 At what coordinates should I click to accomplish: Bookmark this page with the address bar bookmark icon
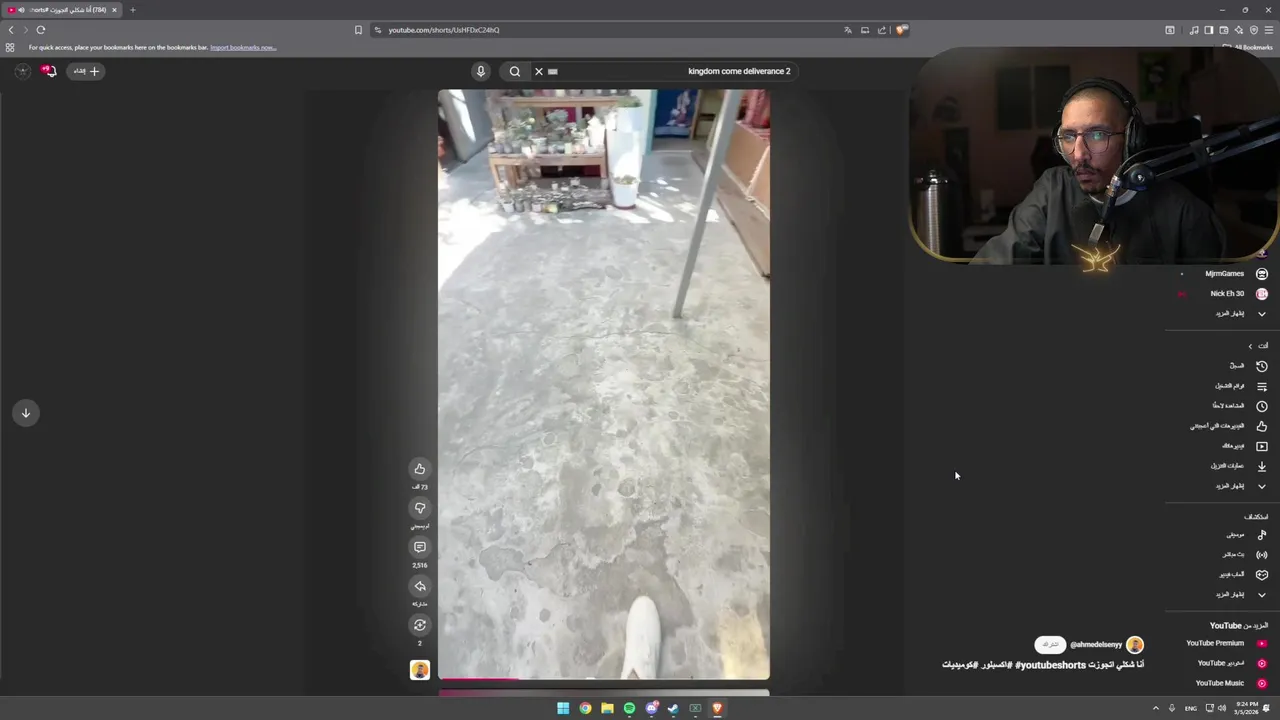358,30
